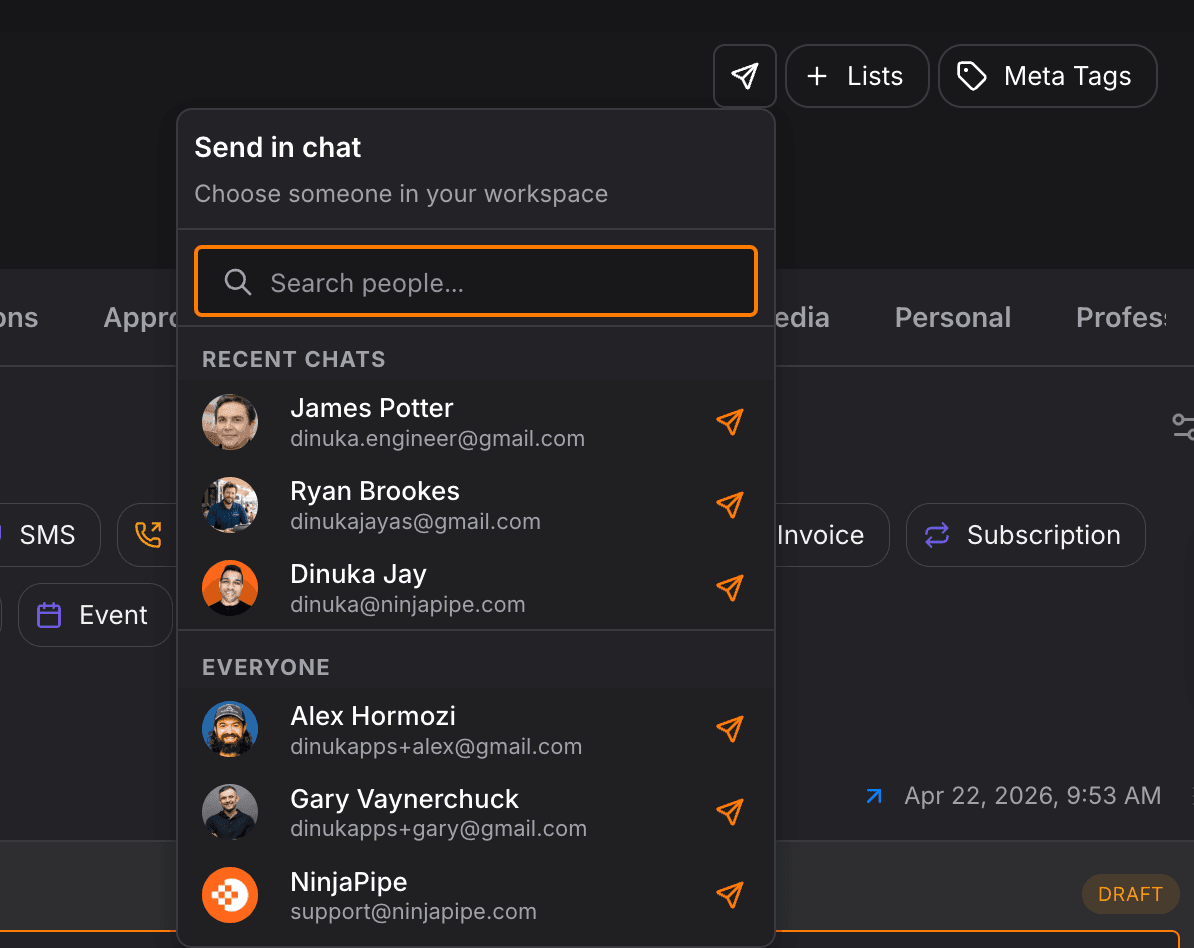Image resolution: width=1194 pixels, height=948 pixels.
Task: Switch to the Personal tab
Action: click(x=952, y=317)
